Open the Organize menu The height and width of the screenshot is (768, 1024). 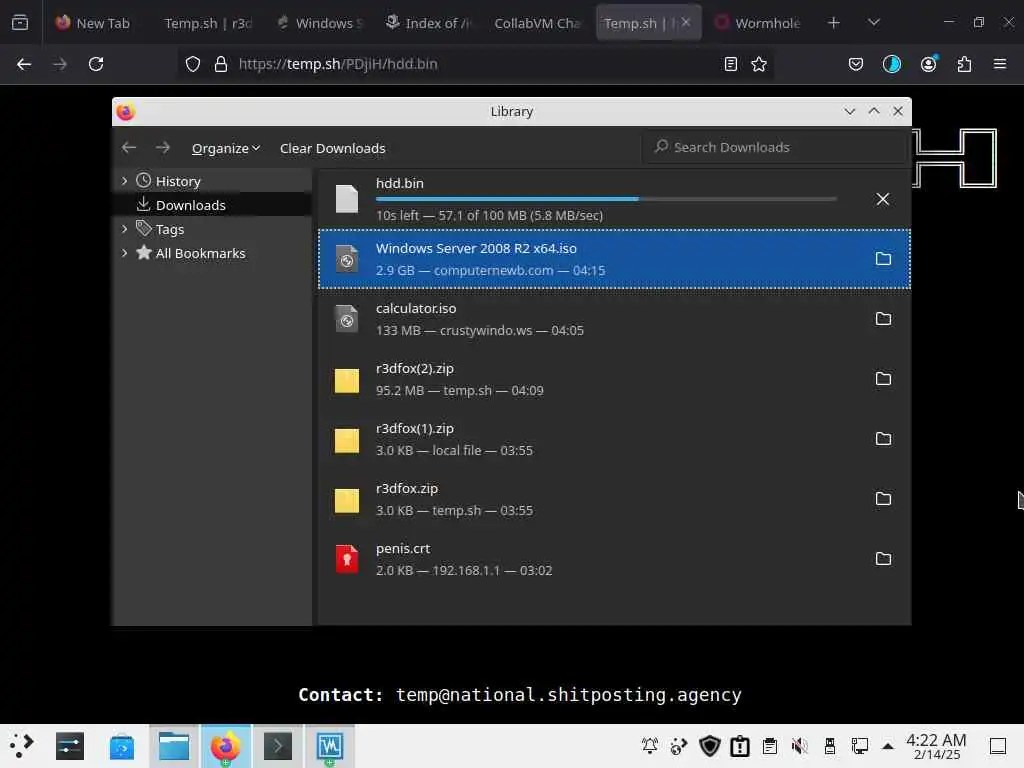coord(225,148)
